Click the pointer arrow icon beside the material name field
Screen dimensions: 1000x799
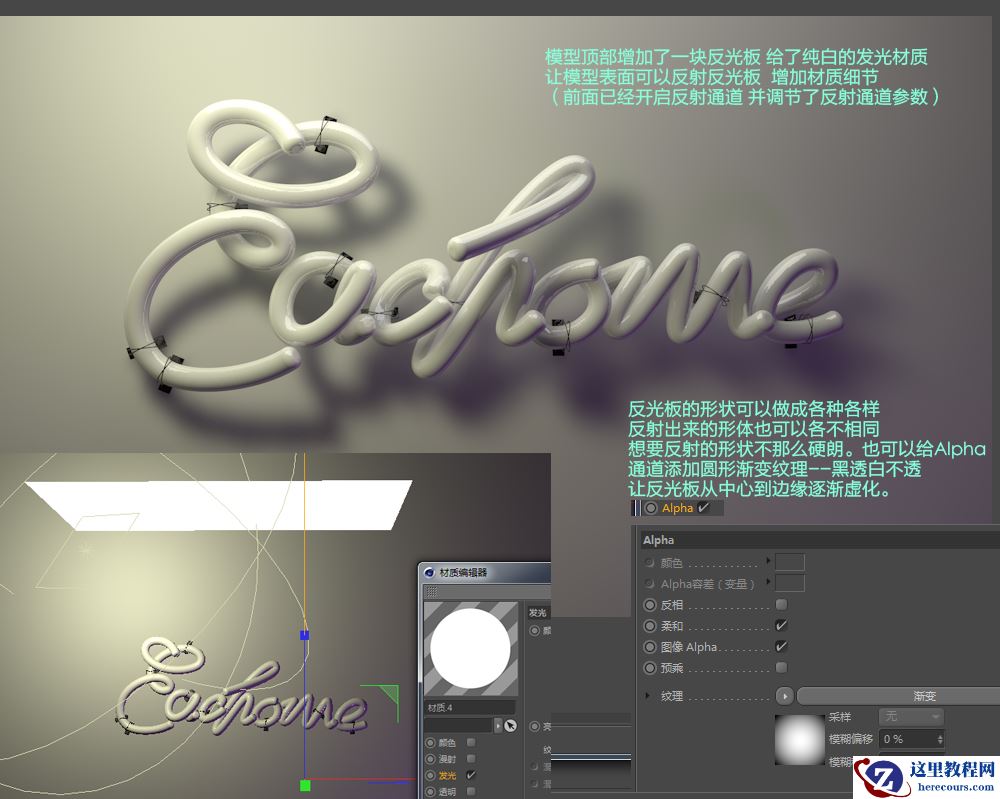(x=510, y=725)
